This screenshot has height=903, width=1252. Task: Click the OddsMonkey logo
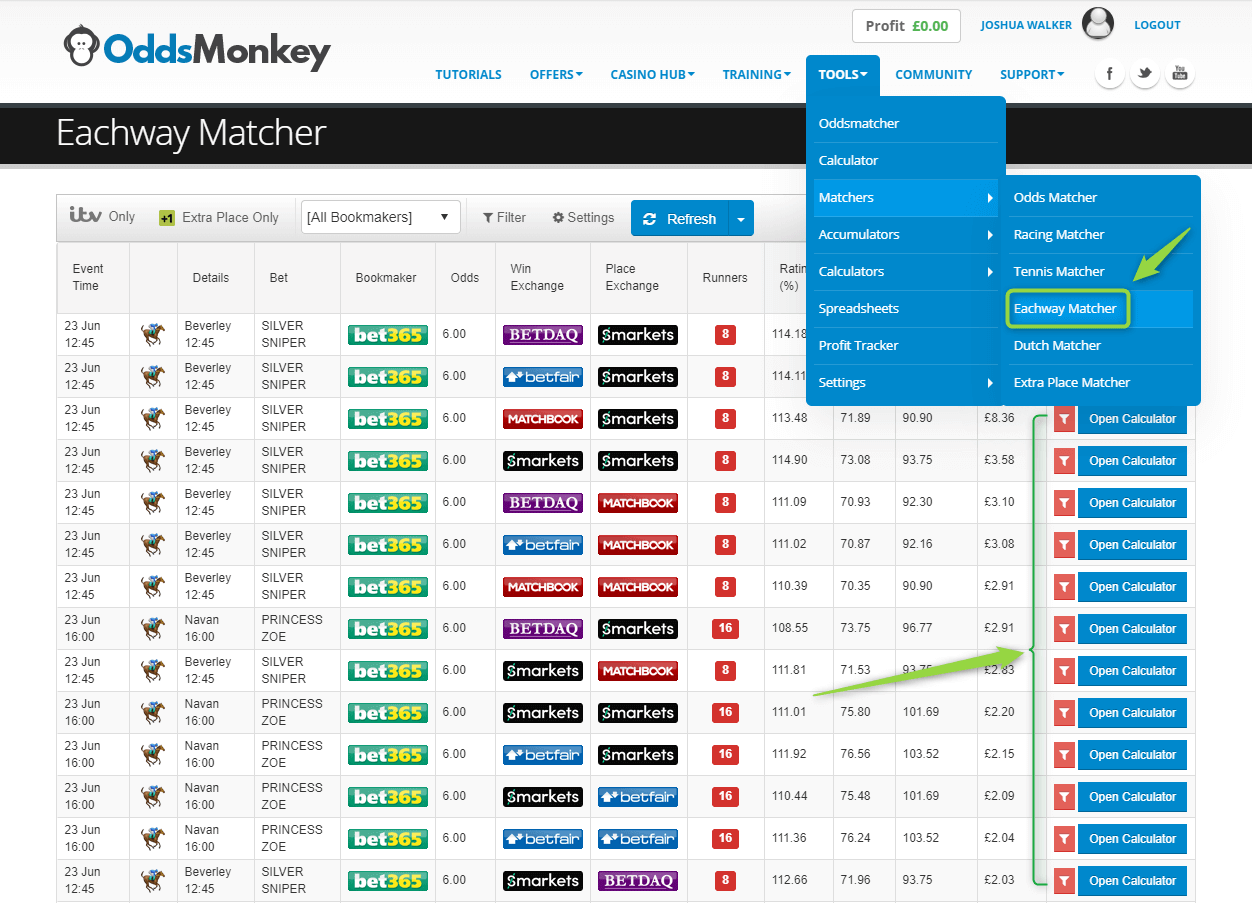pyautogui.click(x=197, y=46)
